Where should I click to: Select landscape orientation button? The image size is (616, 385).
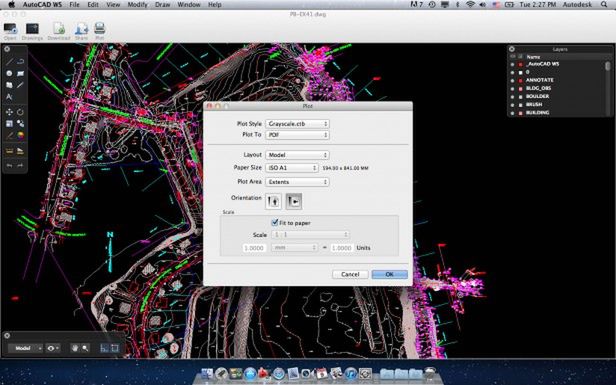click(x=294, y=201)
